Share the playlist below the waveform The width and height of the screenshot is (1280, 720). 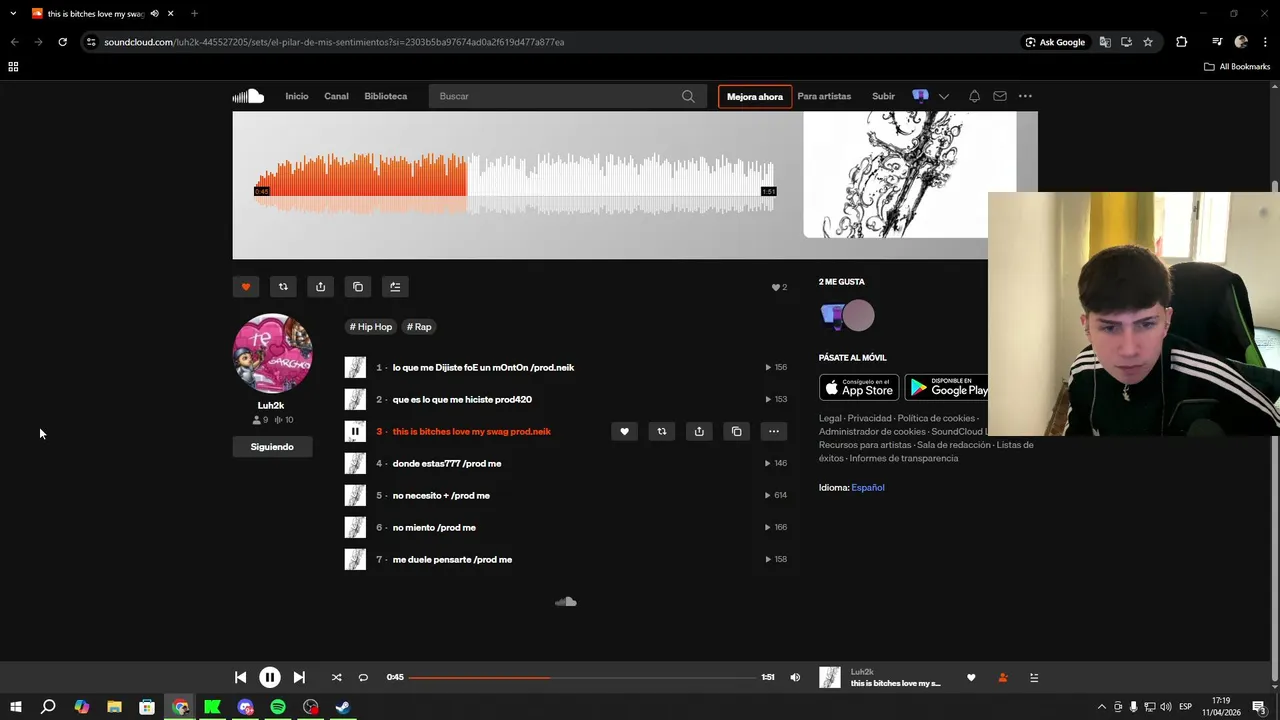pyautogui.click(x=320, y=287)
